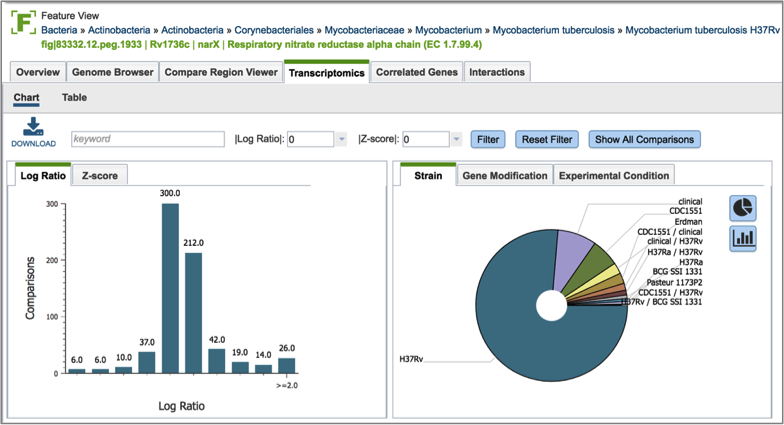Switch to pie chart view
The width and height of the screenshot is (784, 425).
[x=742, y=208]
